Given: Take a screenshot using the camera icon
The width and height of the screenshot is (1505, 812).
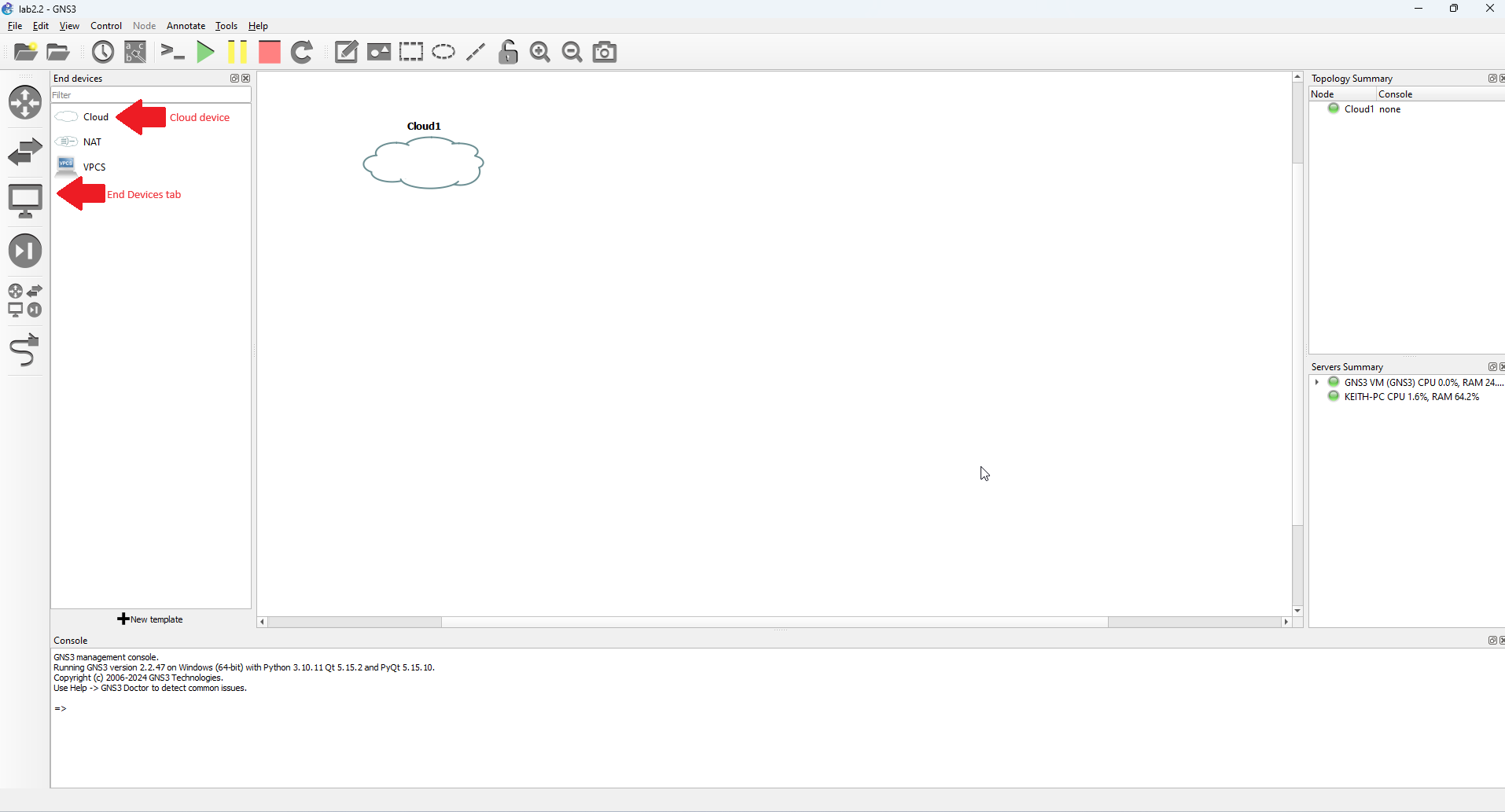Looking at the screenshot, I should tap(604, 52).
